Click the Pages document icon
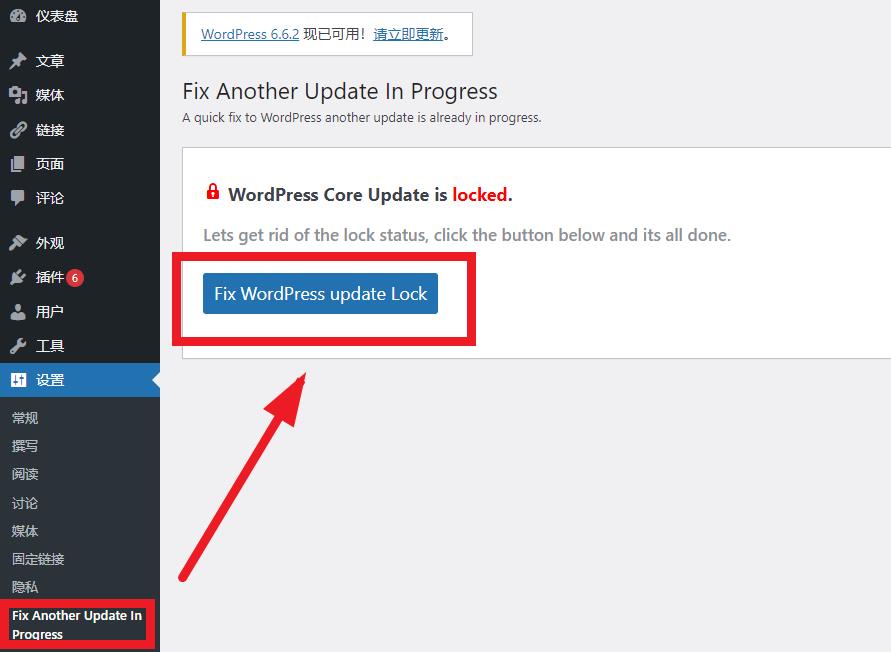 [x=18, y=164]
